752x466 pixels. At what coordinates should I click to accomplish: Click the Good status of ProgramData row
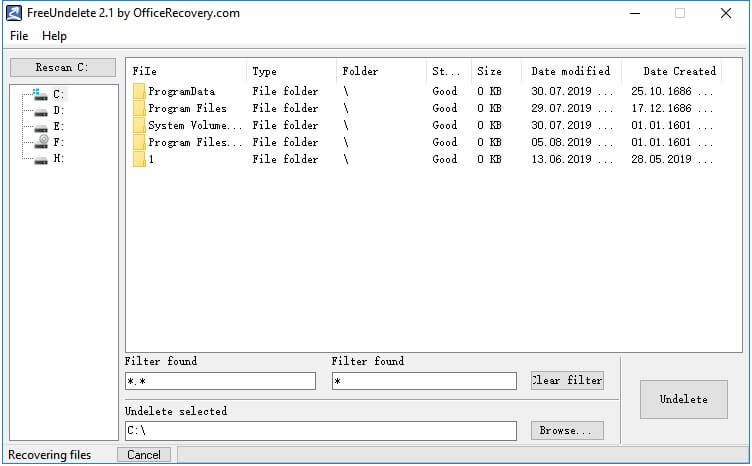click(x=445, y=91)
